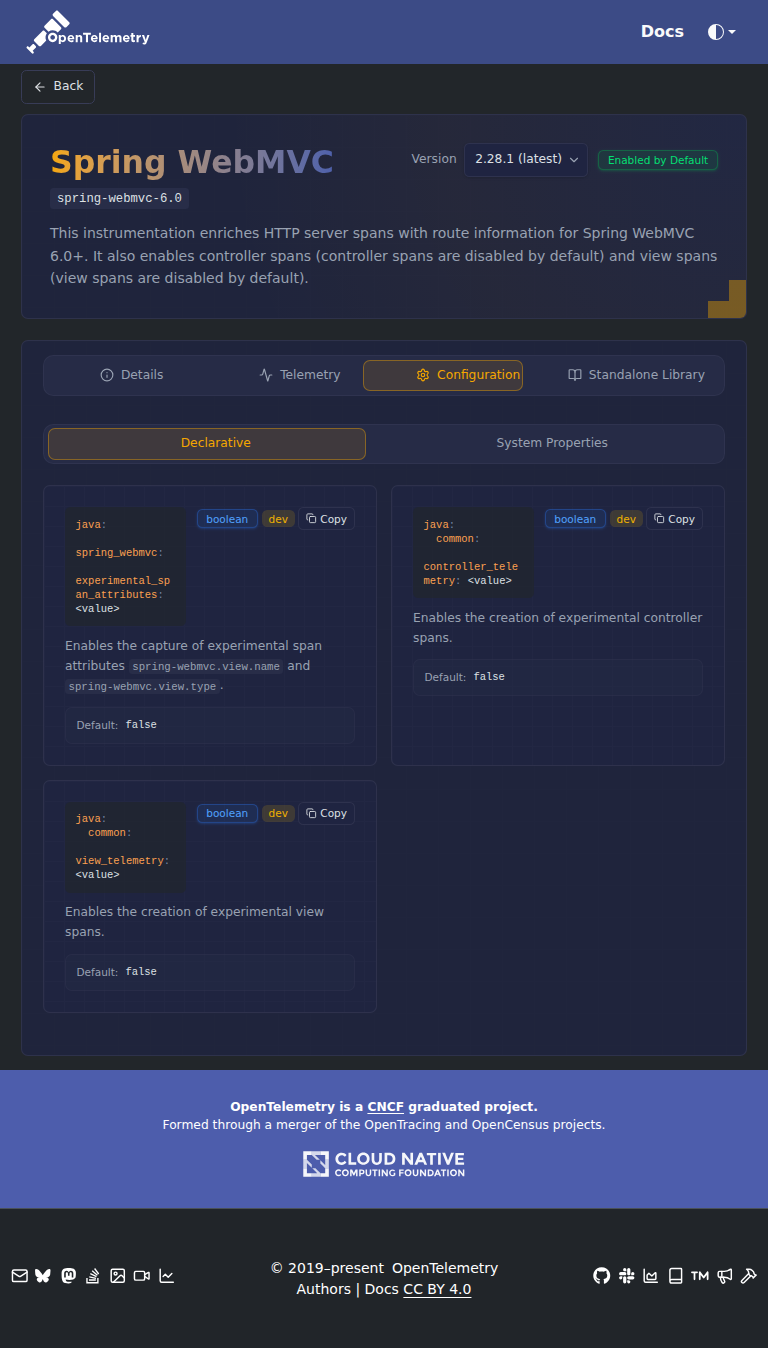
Task: Click the Spring WebMVC page heading
Action: (192, 161)
